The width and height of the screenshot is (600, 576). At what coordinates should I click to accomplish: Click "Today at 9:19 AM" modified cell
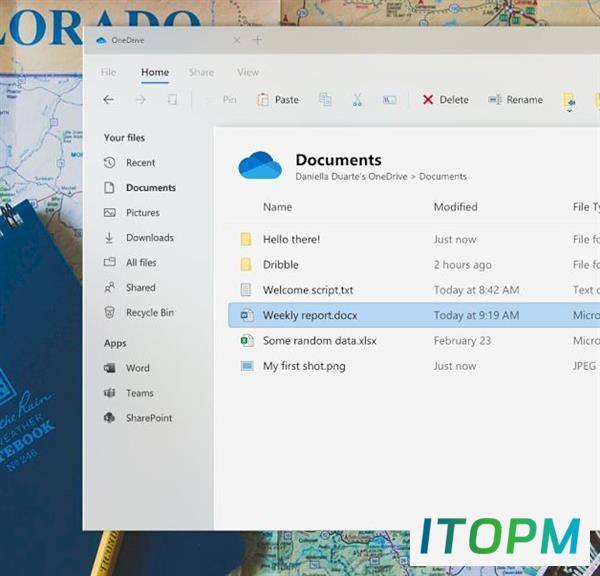476,315
